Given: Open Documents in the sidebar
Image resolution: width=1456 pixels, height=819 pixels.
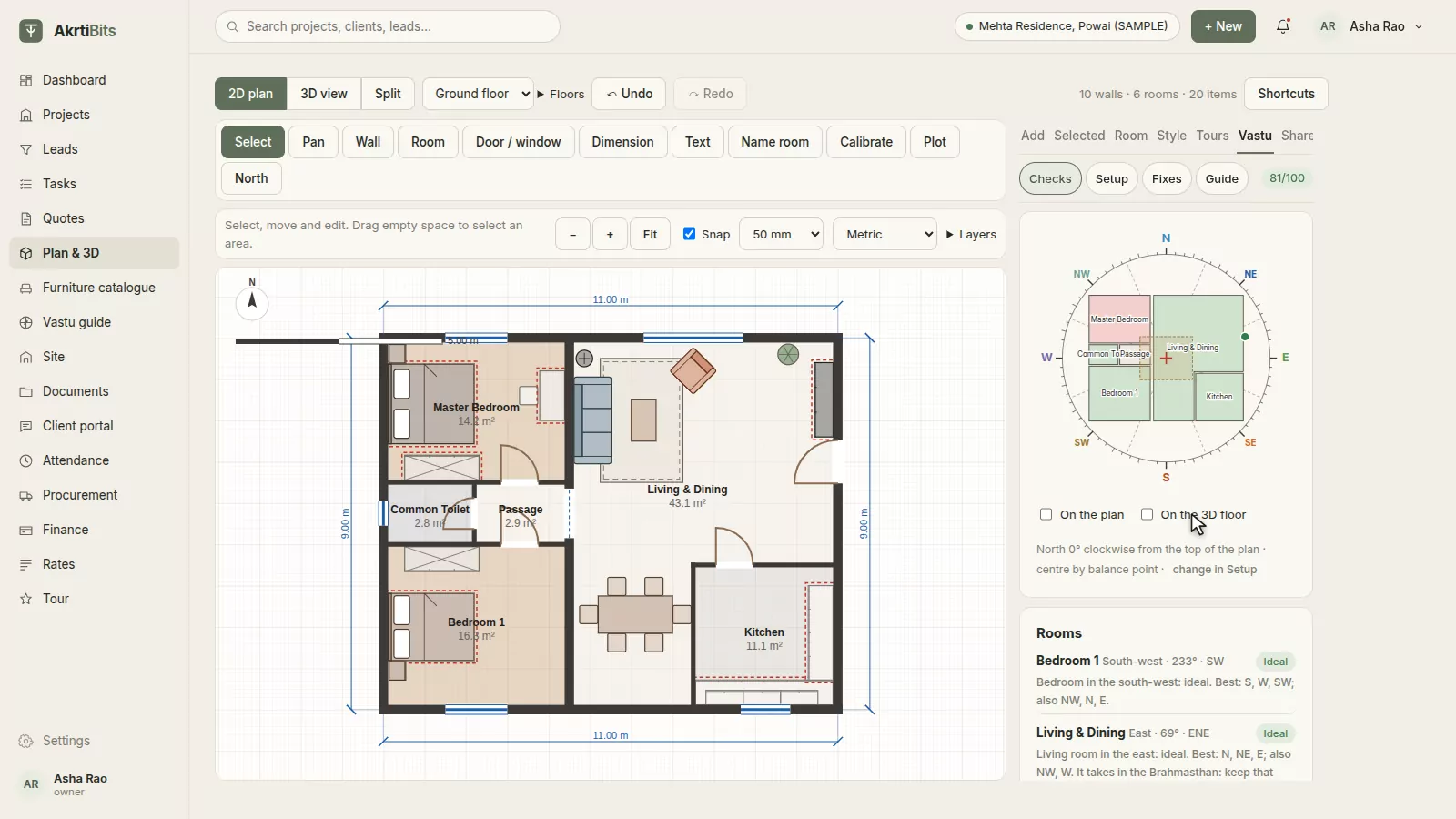Looking at the screenshot, I should click(x=95, y=391).
